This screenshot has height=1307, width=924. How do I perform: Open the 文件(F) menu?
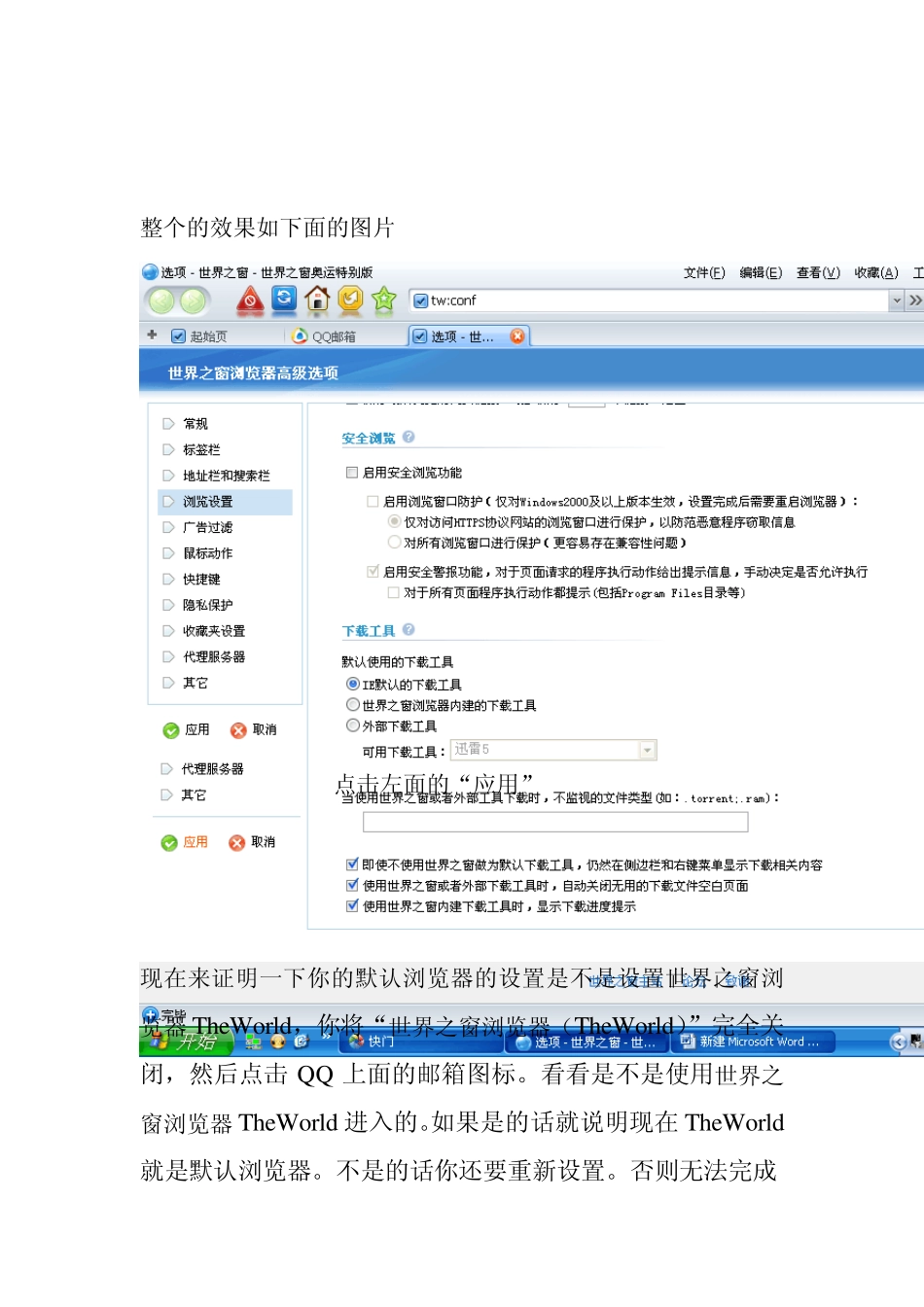(x=704, y=273)
